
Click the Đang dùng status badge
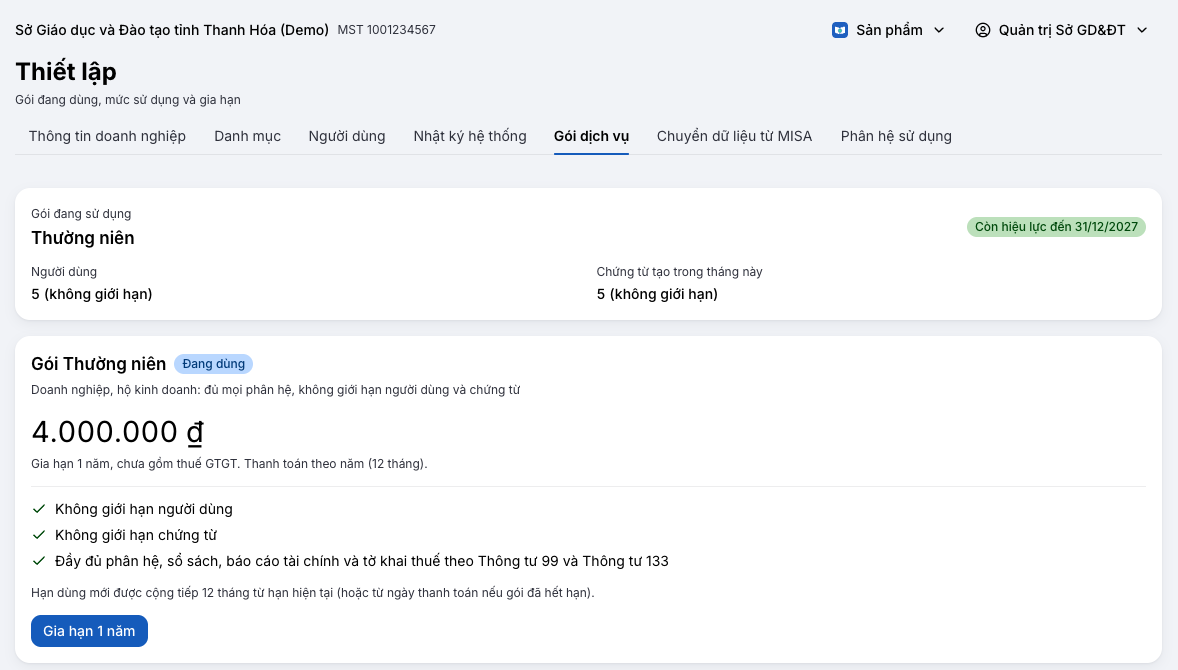point(213,364)
